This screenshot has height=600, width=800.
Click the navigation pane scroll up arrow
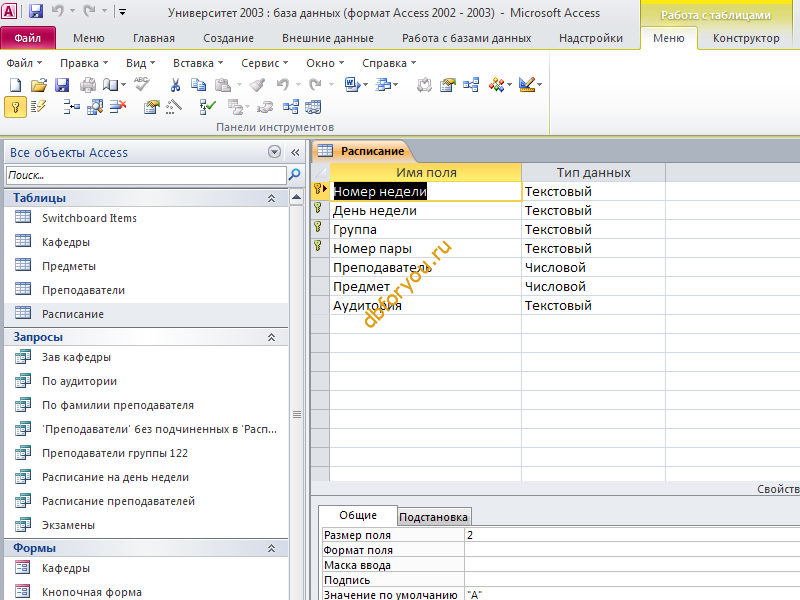click(x=296, y=197)
